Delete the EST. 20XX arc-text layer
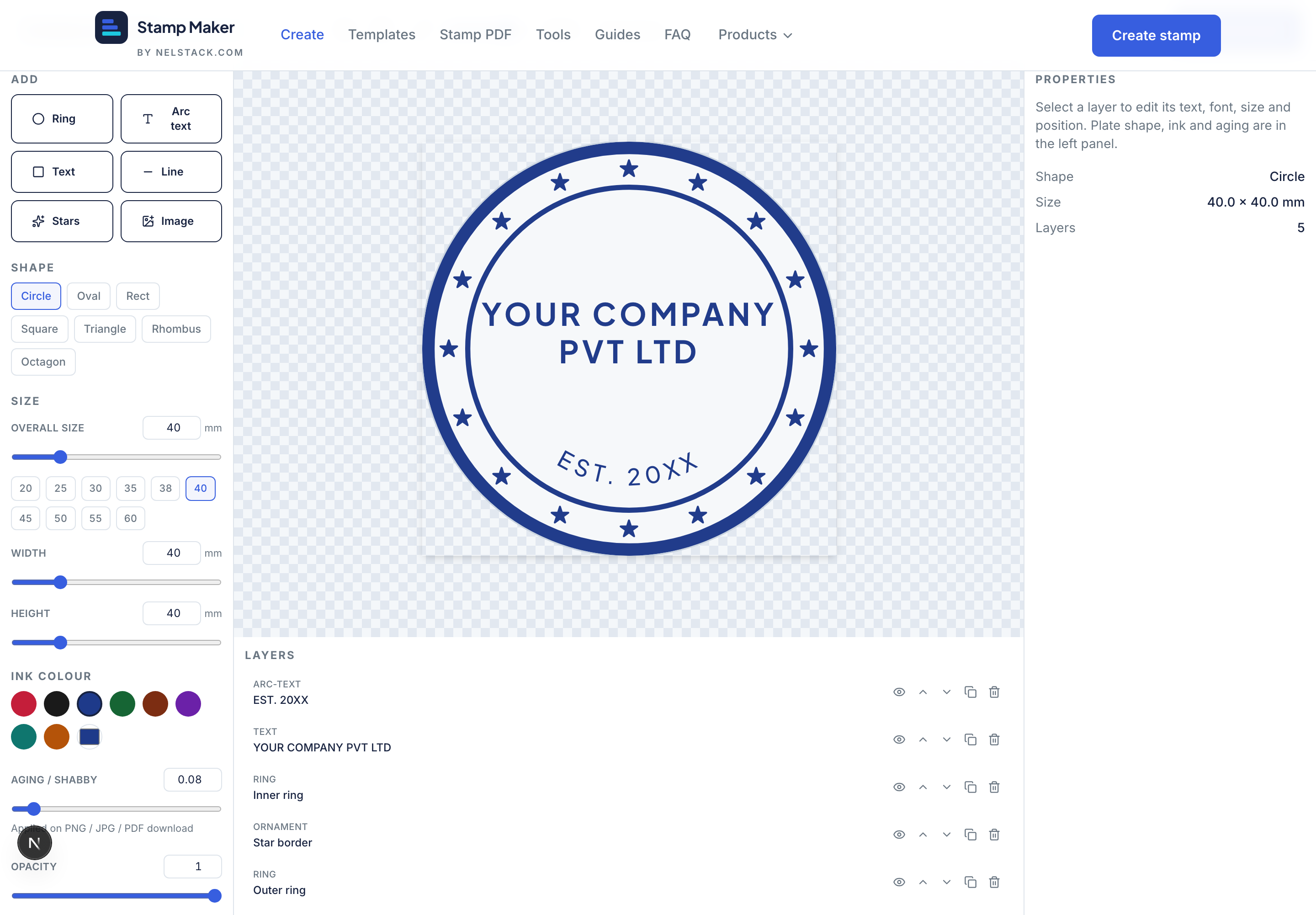This screenshot has height=915, width=1316. click(x=994, y=692)
